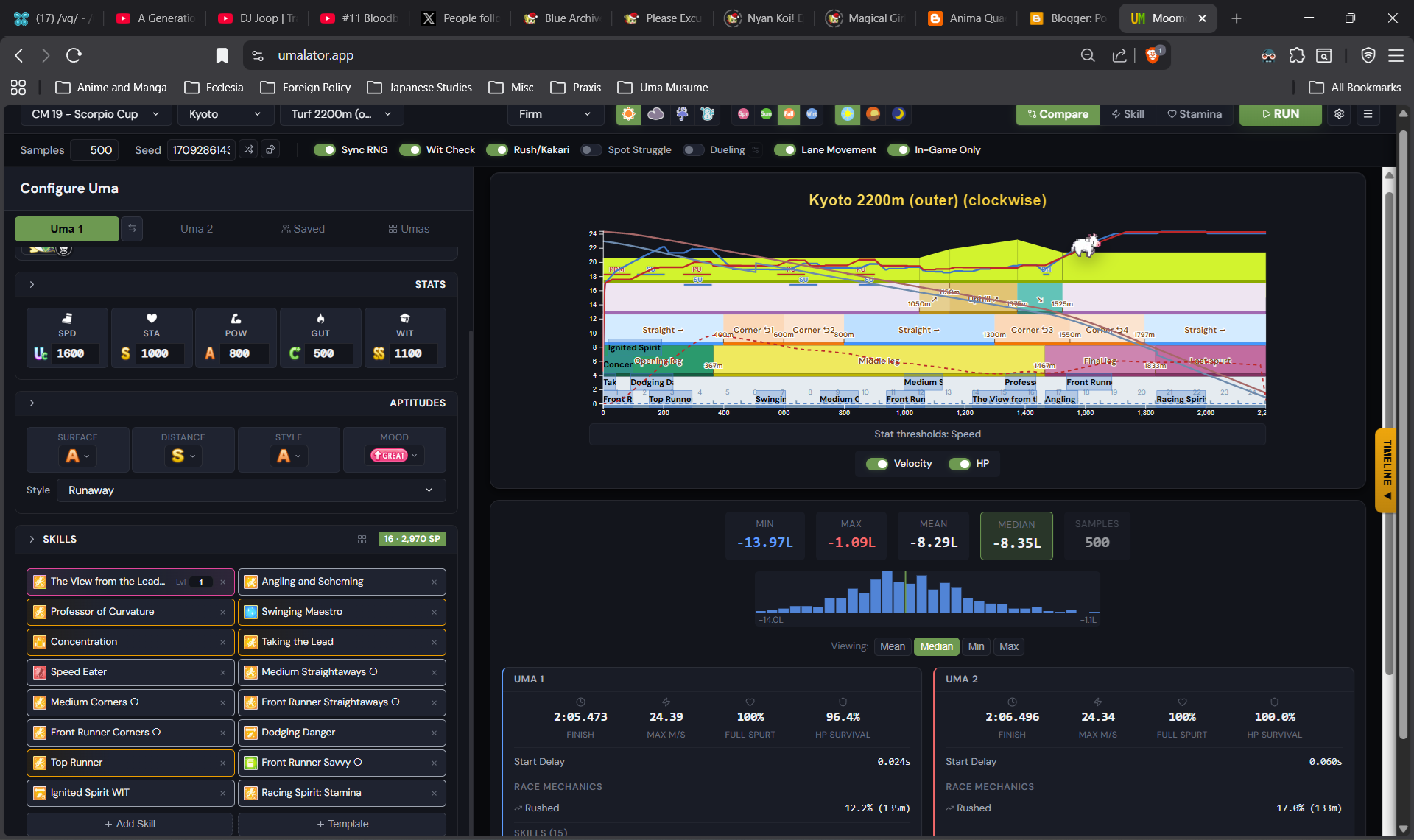Open the share icon in address bar
1414x840 pixels.
tap(1119, 55)
